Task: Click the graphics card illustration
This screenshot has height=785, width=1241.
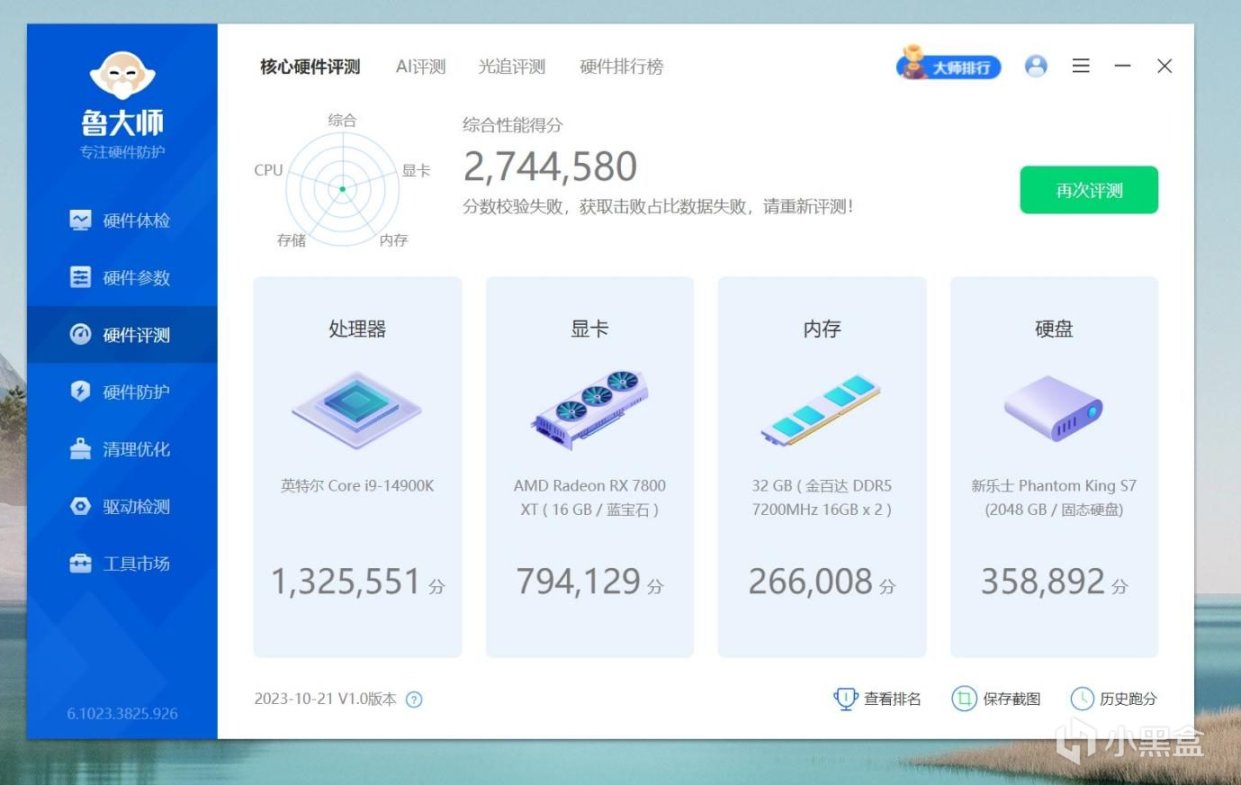Action: (x=589, y=409)
